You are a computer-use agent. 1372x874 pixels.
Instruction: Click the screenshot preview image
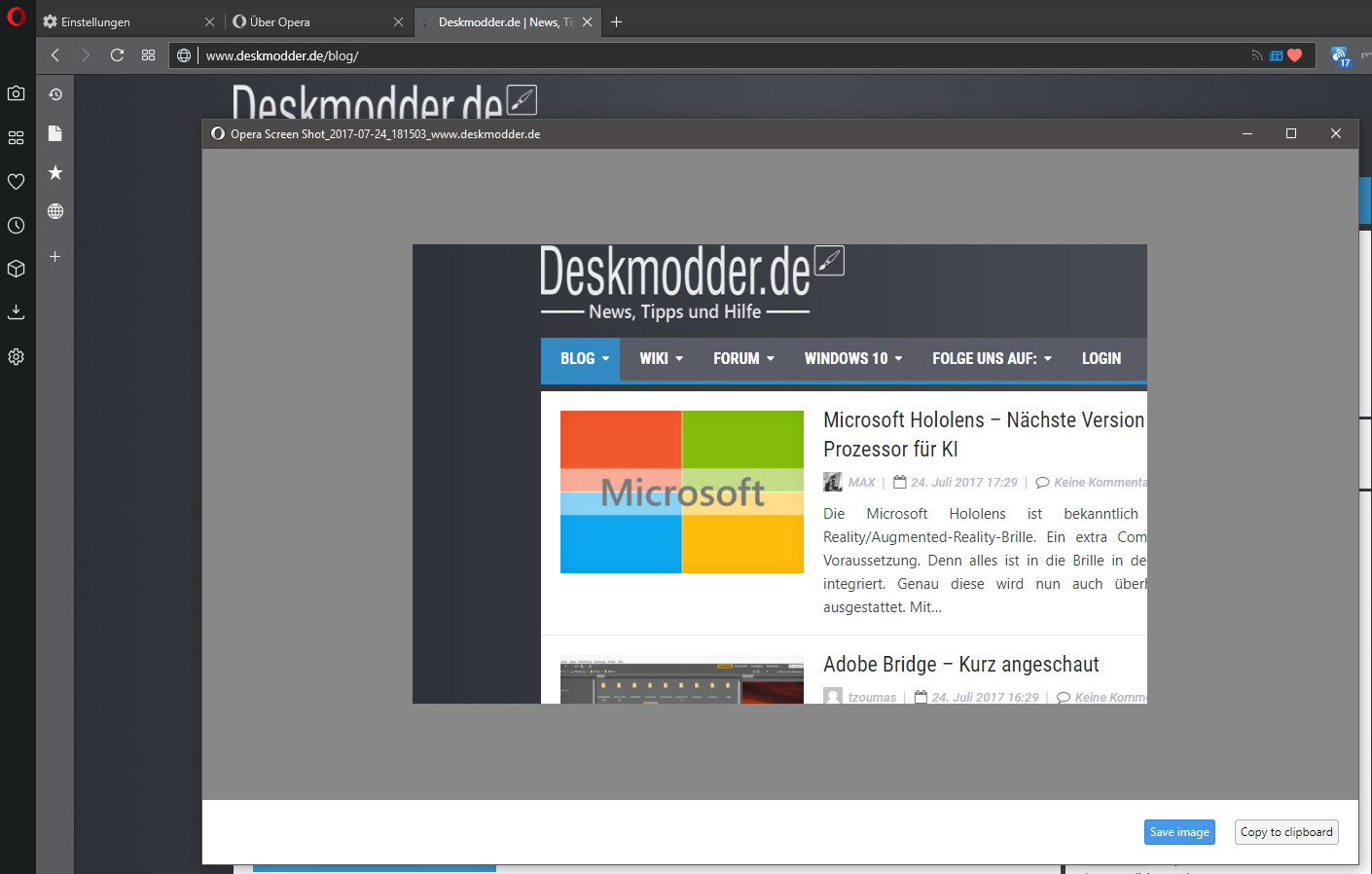[779, 474]
